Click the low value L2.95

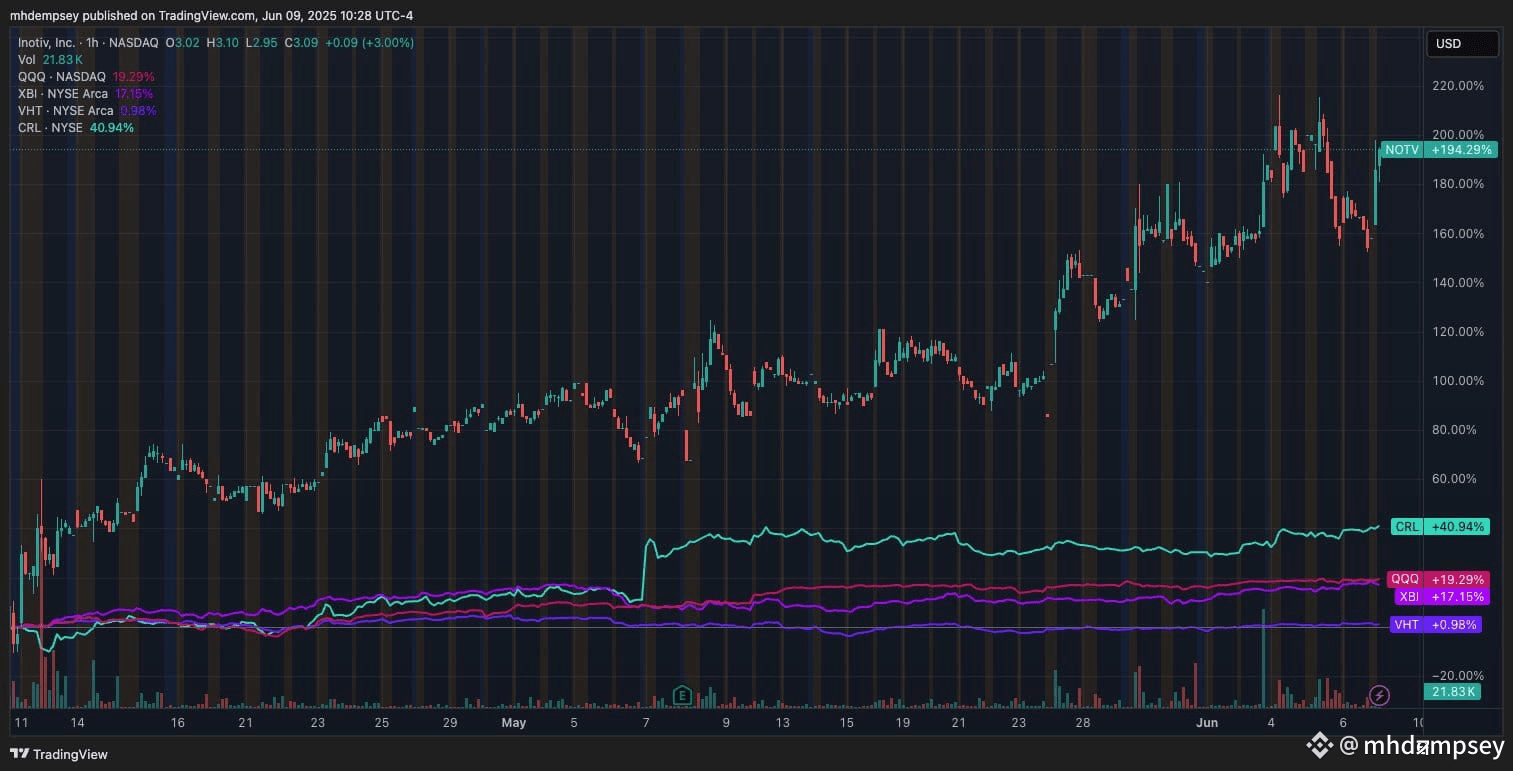pyautogui.click(x=264, y=43)
